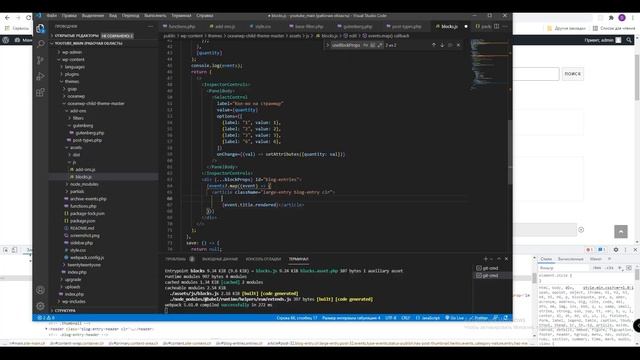Toggle find in selection option
This screenshot has height=360, width=640.
[x=450, y=45]
